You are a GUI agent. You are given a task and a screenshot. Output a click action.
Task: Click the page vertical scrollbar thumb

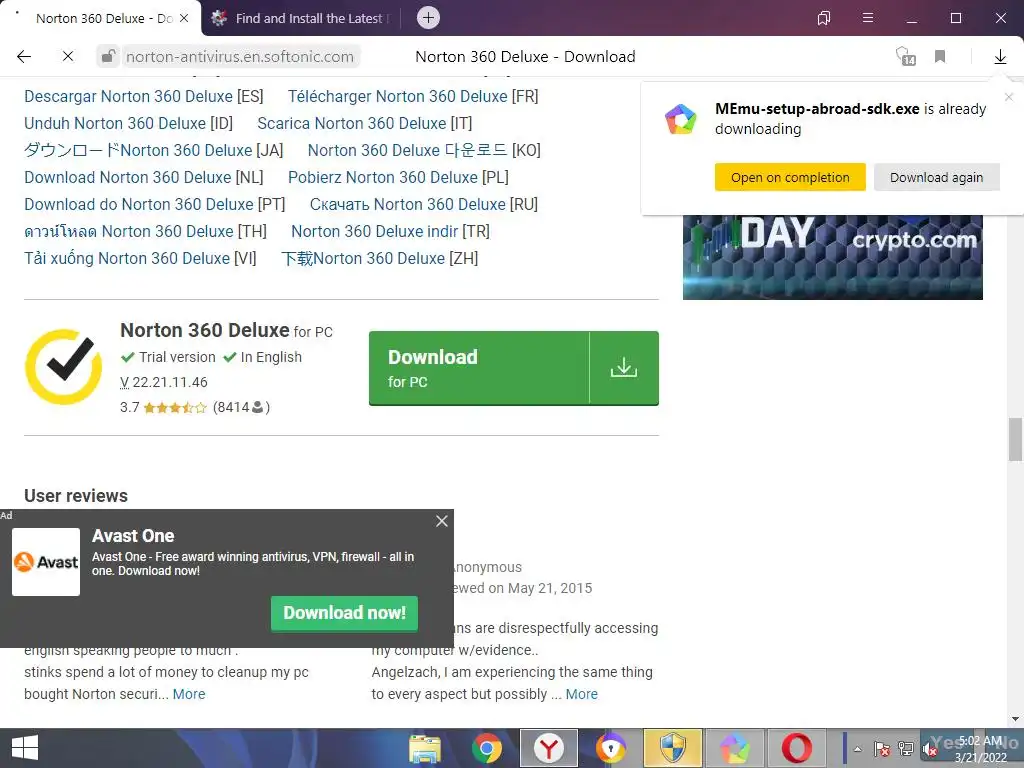1015,440
